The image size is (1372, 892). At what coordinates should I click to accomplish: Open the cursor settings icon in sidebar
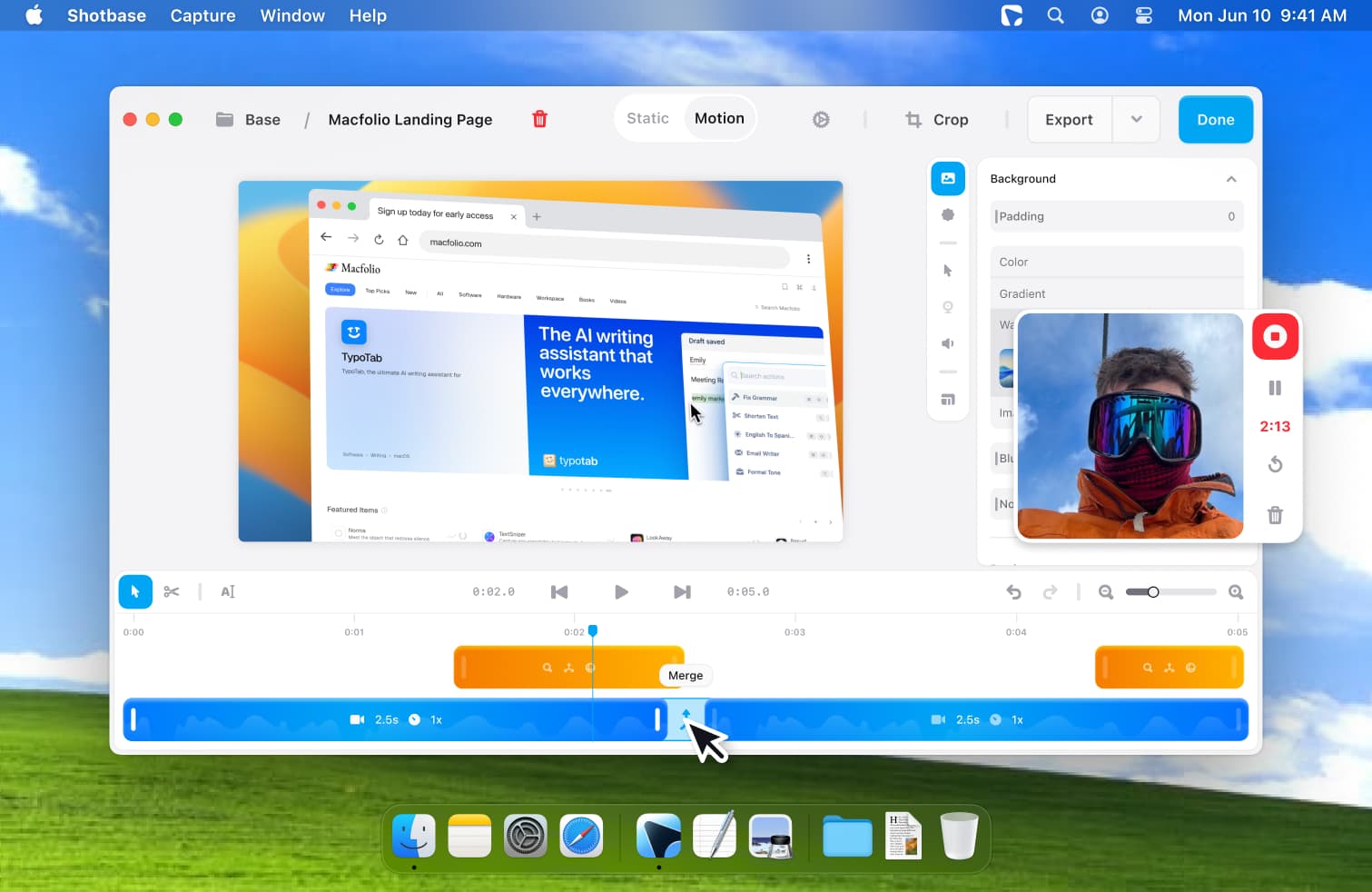[947, 271]
